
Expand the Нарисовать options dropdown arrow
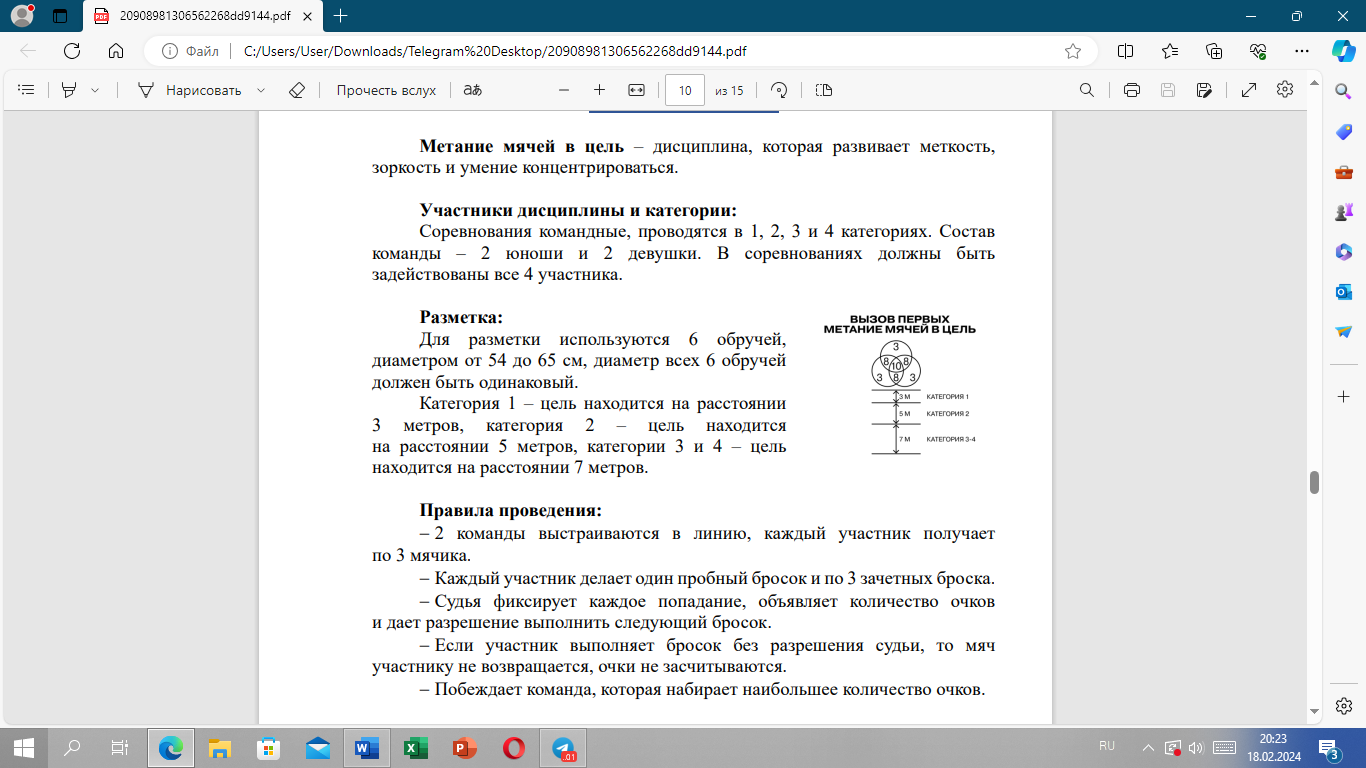point(261,90)
